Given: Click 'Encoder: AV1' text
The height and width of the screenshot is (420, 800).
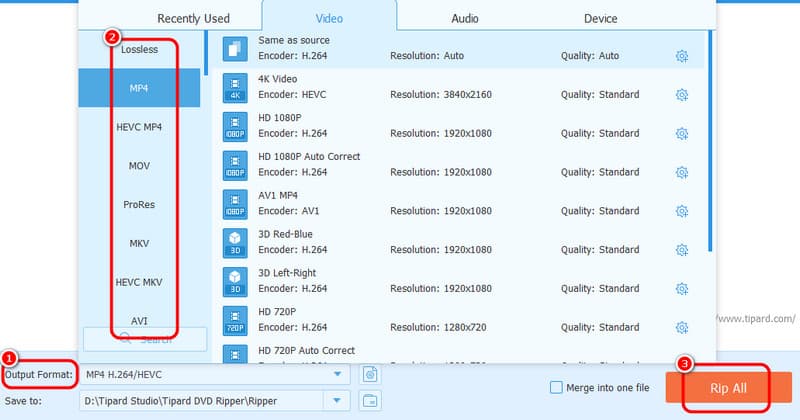Looking at the screenshot, I should pyautogui.click(x=288, y=211).
